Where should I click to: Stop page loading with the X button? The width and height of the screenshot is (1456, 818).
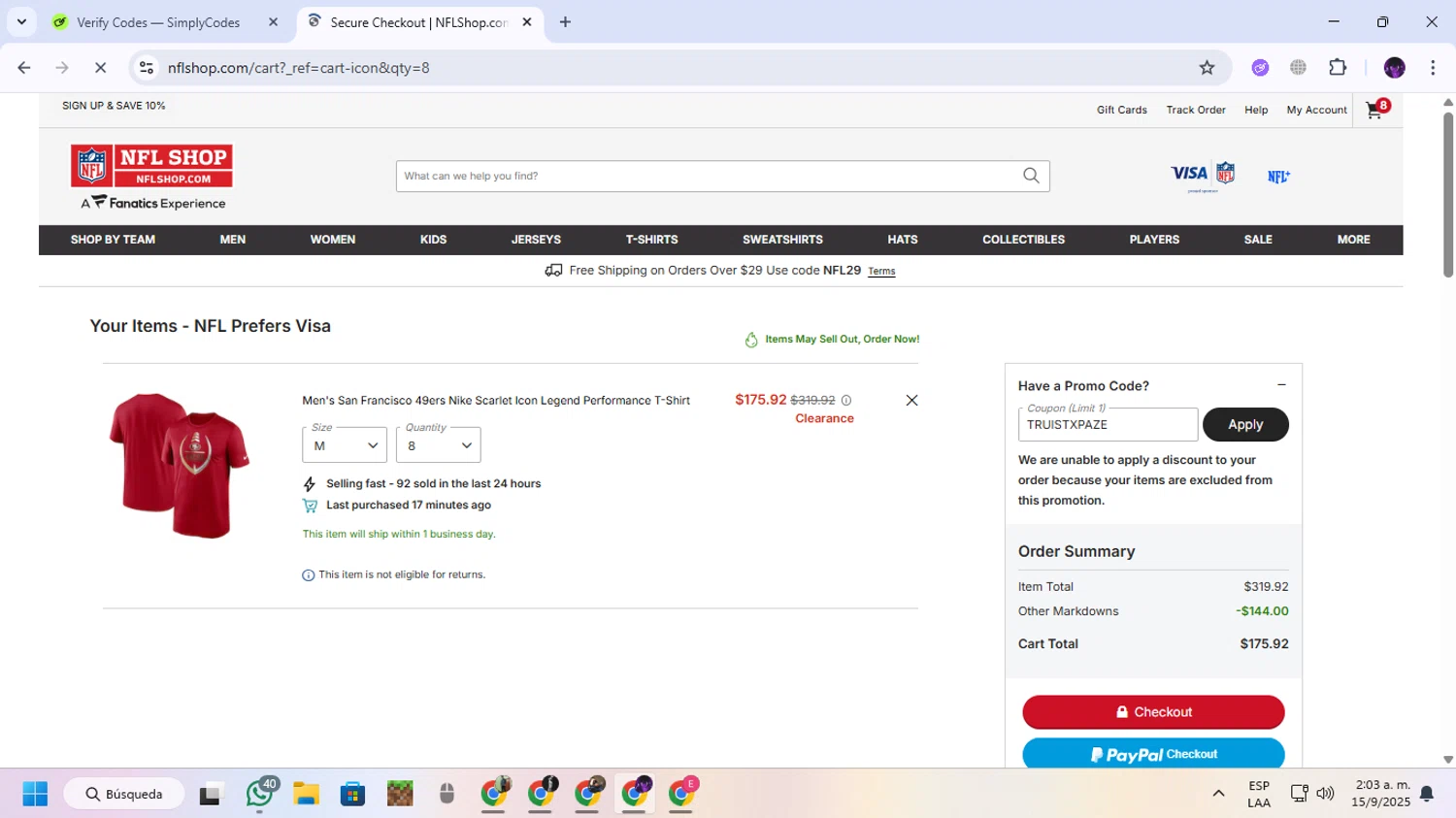pyautogui.click(x=100, y=68)
